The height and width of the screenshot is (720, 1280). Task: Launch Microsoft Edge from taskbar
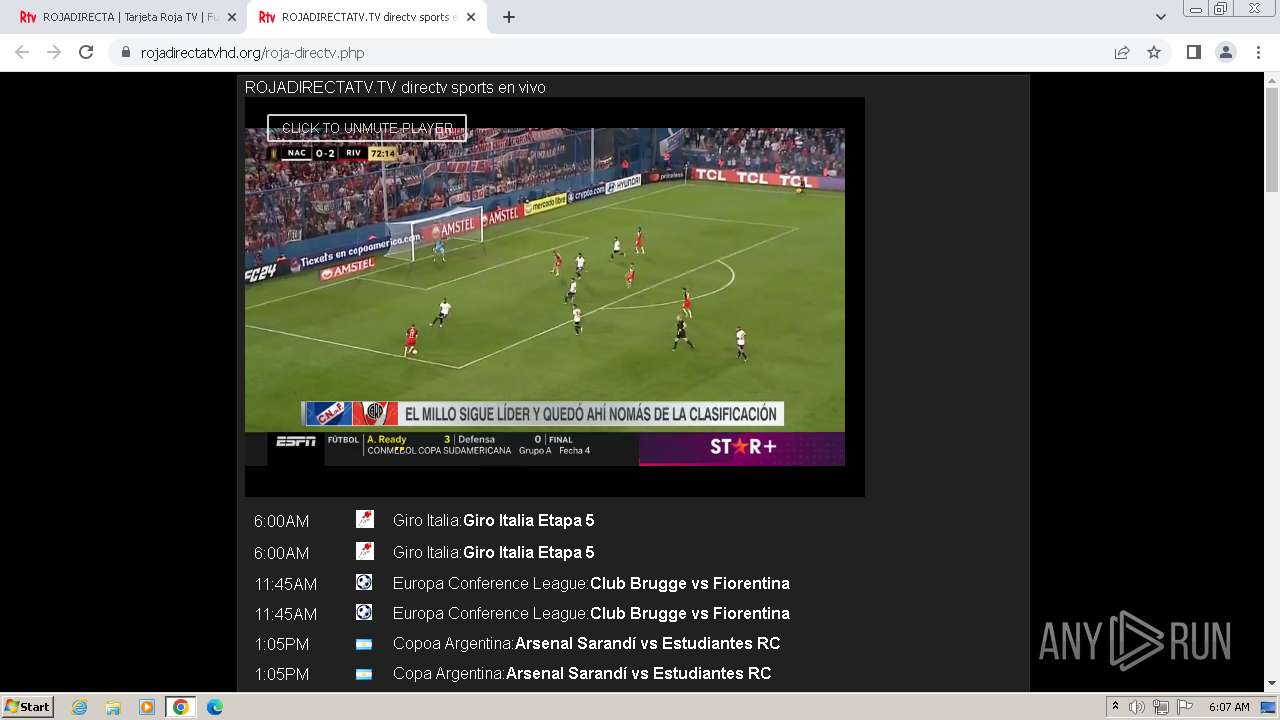pyautogui.click(x=215, y=707)
